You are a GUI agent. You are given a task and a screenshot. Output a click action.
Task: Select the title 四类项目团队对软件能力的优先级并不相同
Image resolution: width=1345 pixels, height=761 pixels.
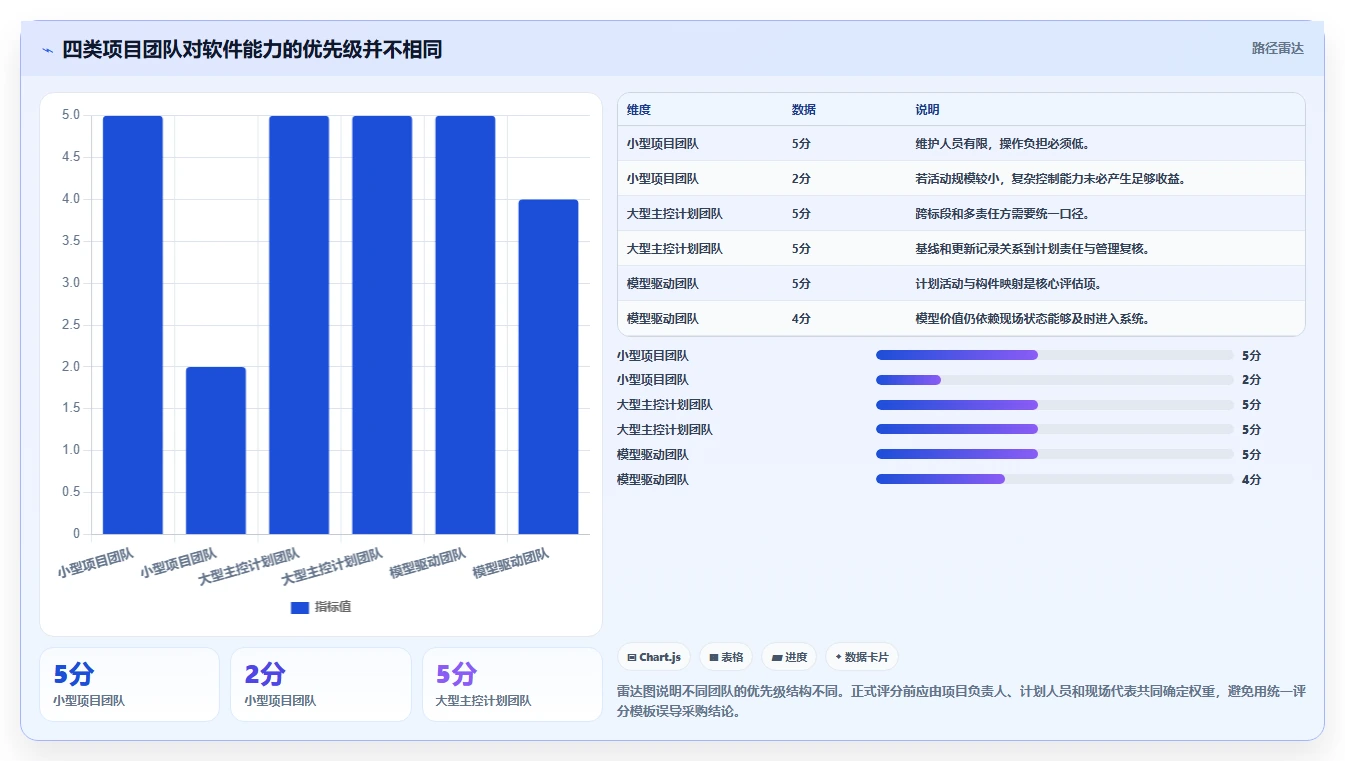click(x=252, y=50)
